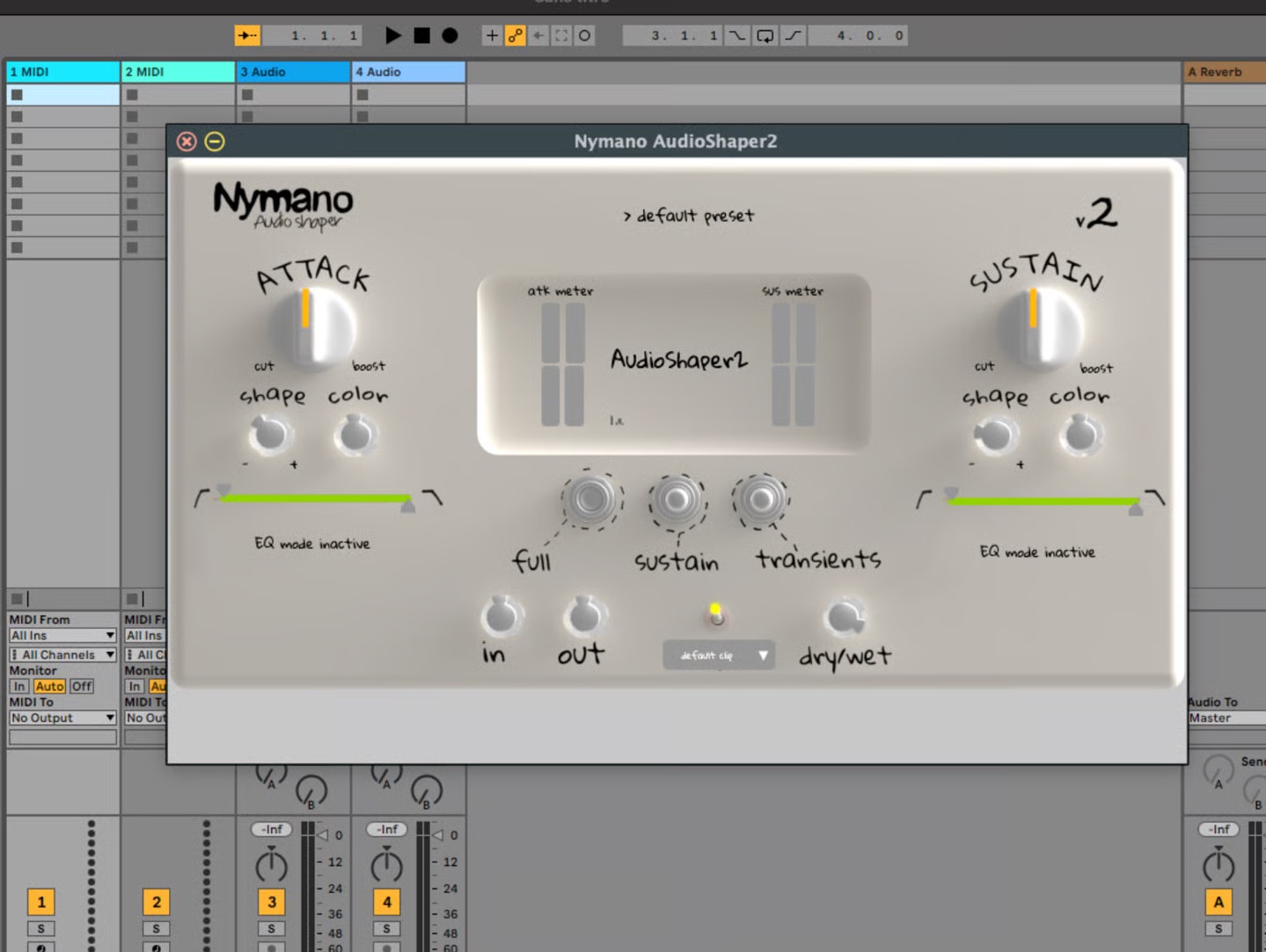Set track 1 Monitor to Off
Image resolution: width=1266 pixels, height=952 pixels.
point(82,686)
